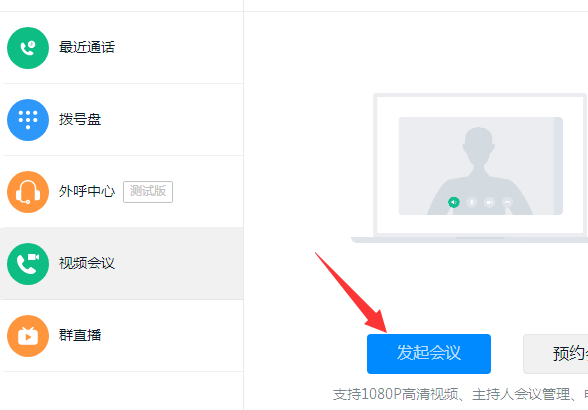
Task: Start a meeting with 发起会议 button
Action: tap(429, 354)
